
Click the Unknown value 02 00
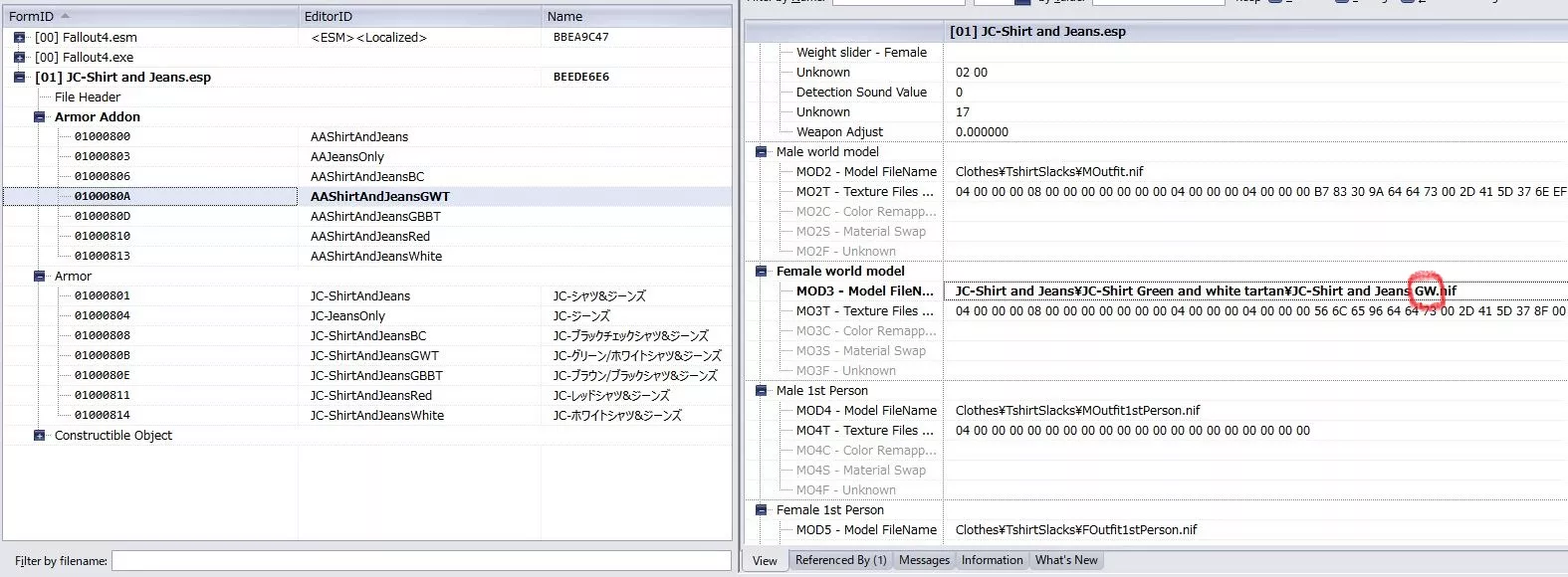pos(972,72)
